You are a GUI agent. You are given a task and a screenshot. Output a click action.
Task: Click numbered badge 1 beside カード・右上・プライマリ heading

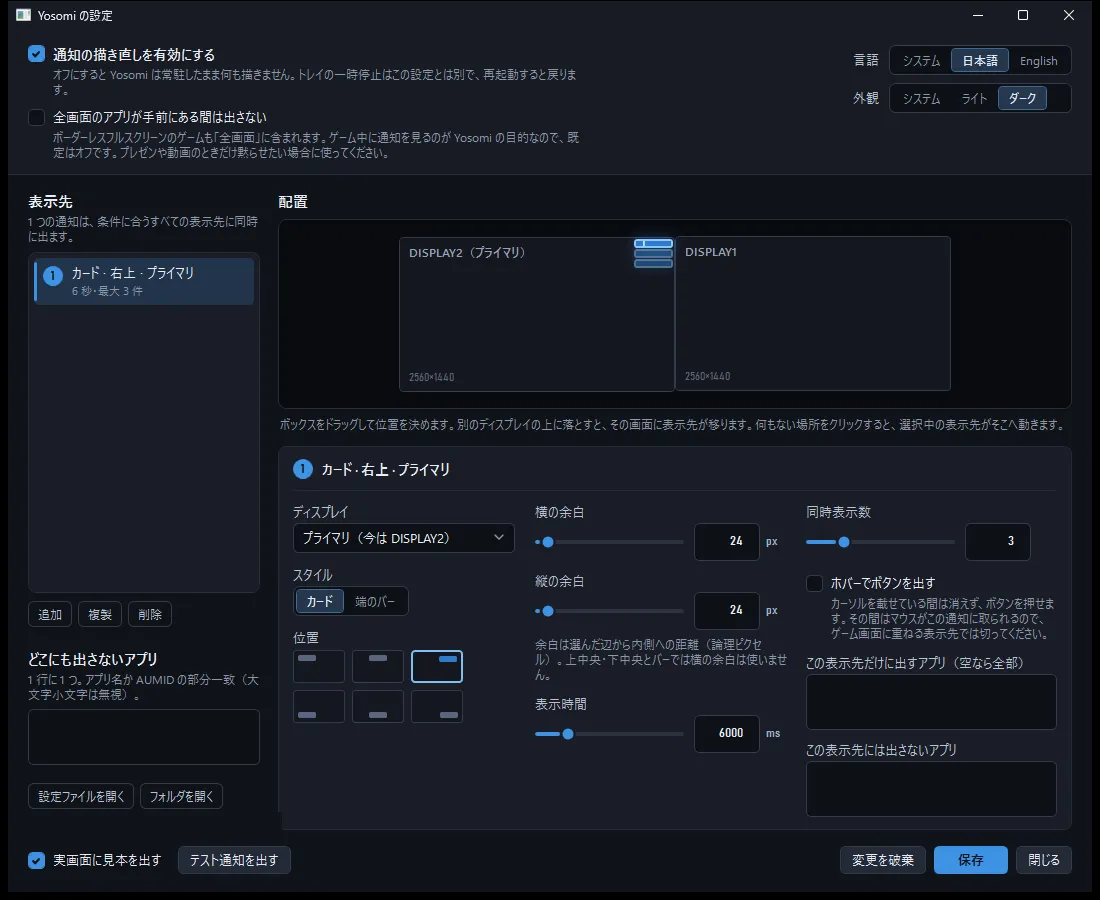tap(302, 469)
